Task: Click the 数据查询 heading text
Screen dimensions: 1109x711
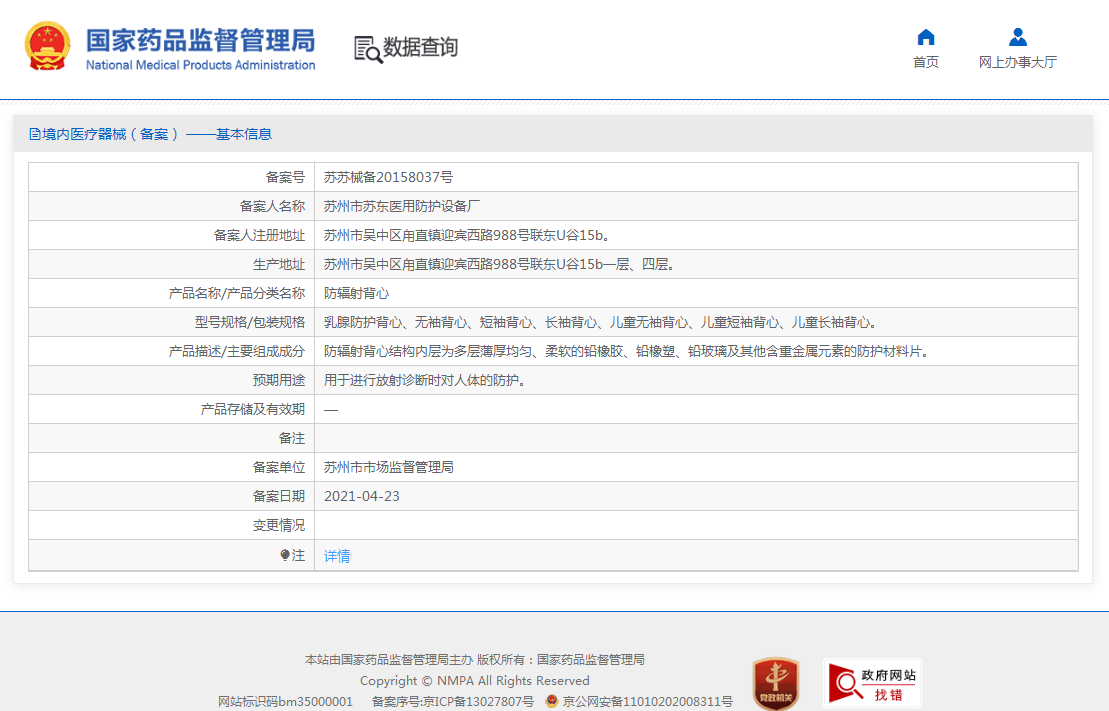Action: tap(420, 47)
